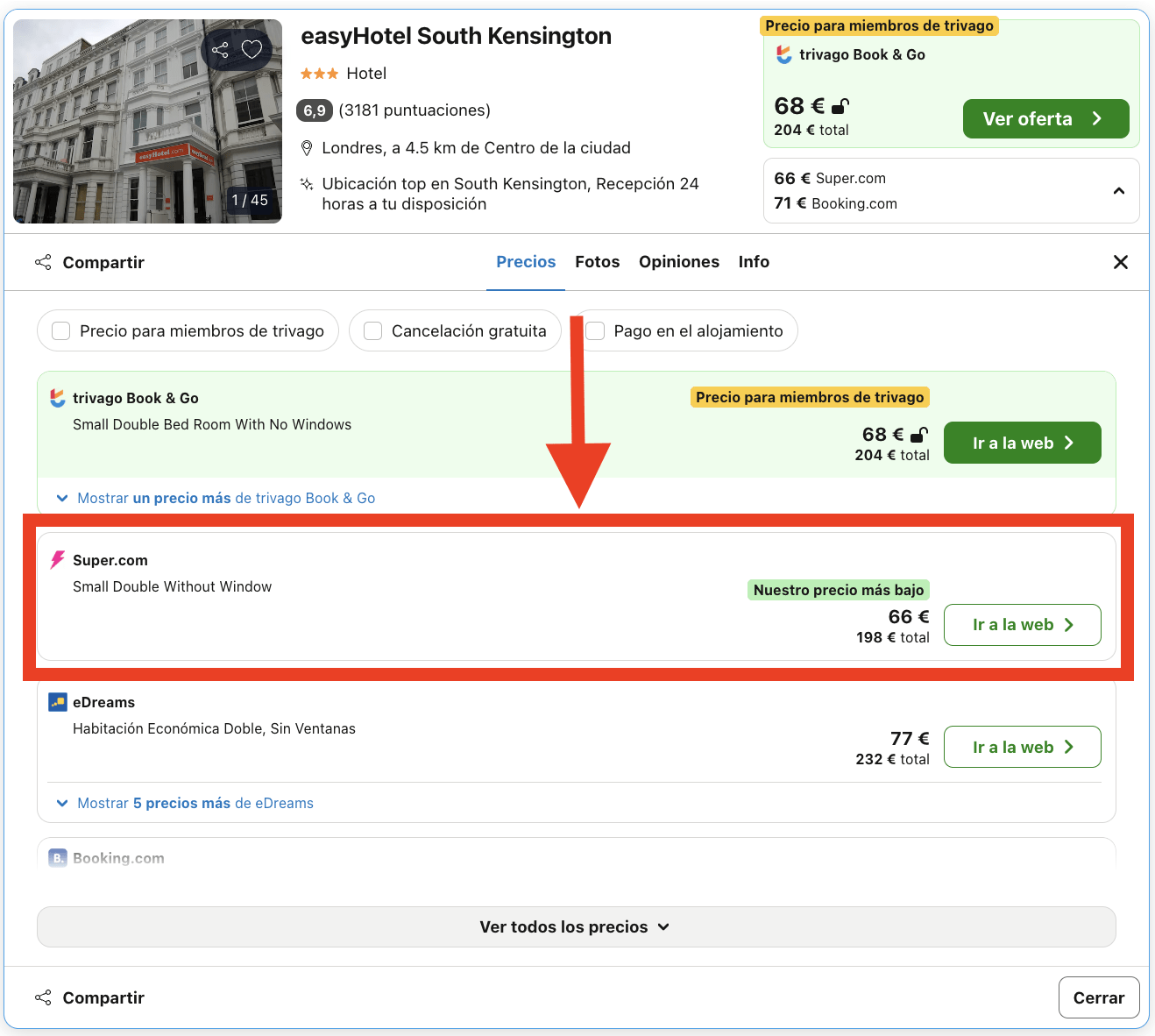Screen dimensions: 1155x1036
Task: Click the hotel title easyHotel South Kensington
Action: [x=456, y=36]
